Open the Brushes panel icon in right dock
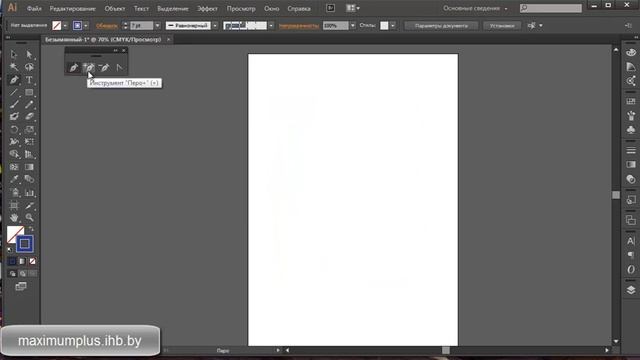 pos(631,116)
